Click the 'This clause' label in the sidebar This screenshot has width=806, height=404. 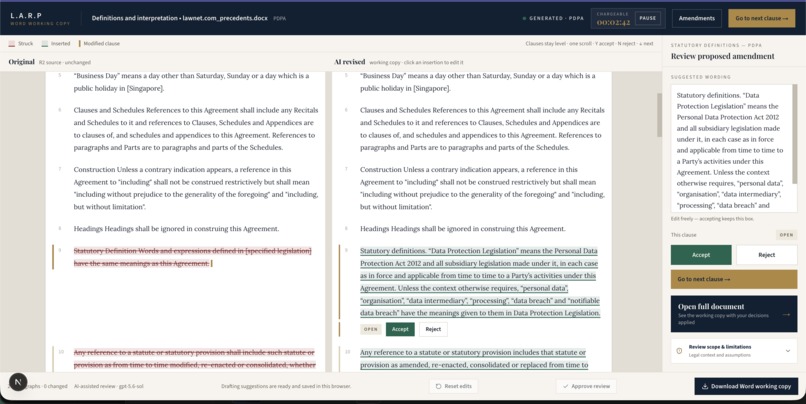(684, 235)
